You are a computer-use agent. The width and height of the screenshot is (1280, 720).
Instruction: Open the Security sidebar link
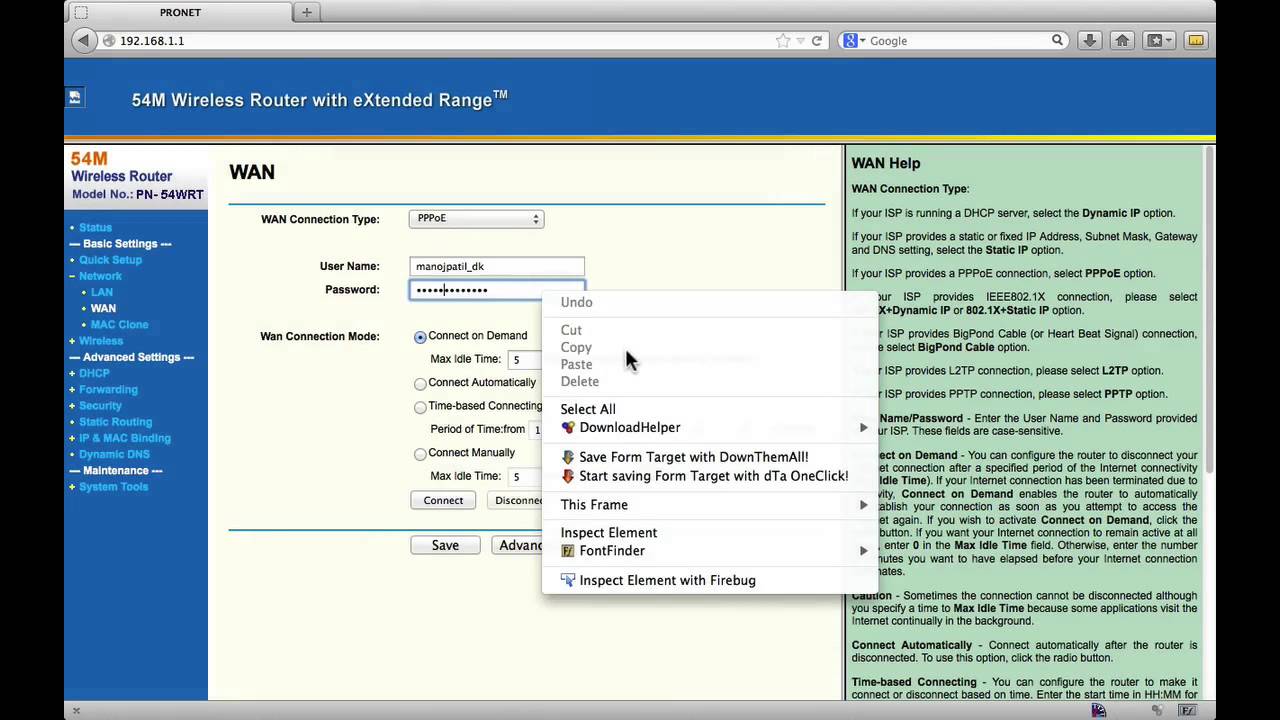[x=100, y=406]
